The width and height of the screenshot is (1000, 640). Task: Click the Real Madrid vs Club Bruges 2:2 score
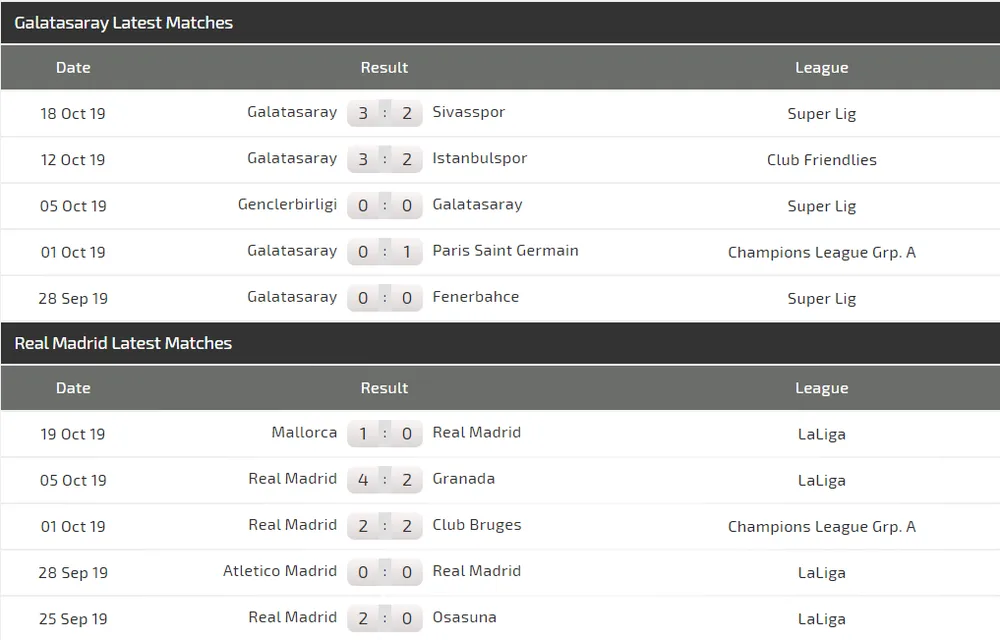tap(385, 527)
